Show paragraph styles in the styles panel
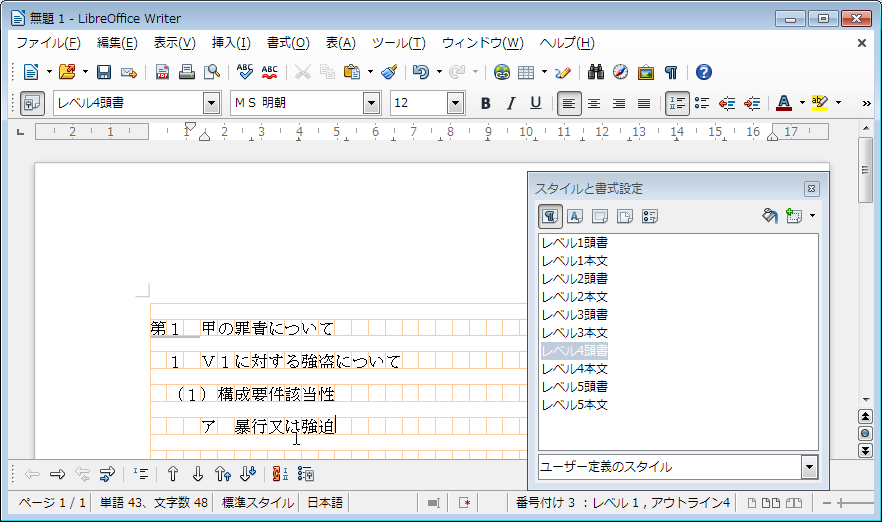Screen dimensions: 882x522 coord(551,217)
